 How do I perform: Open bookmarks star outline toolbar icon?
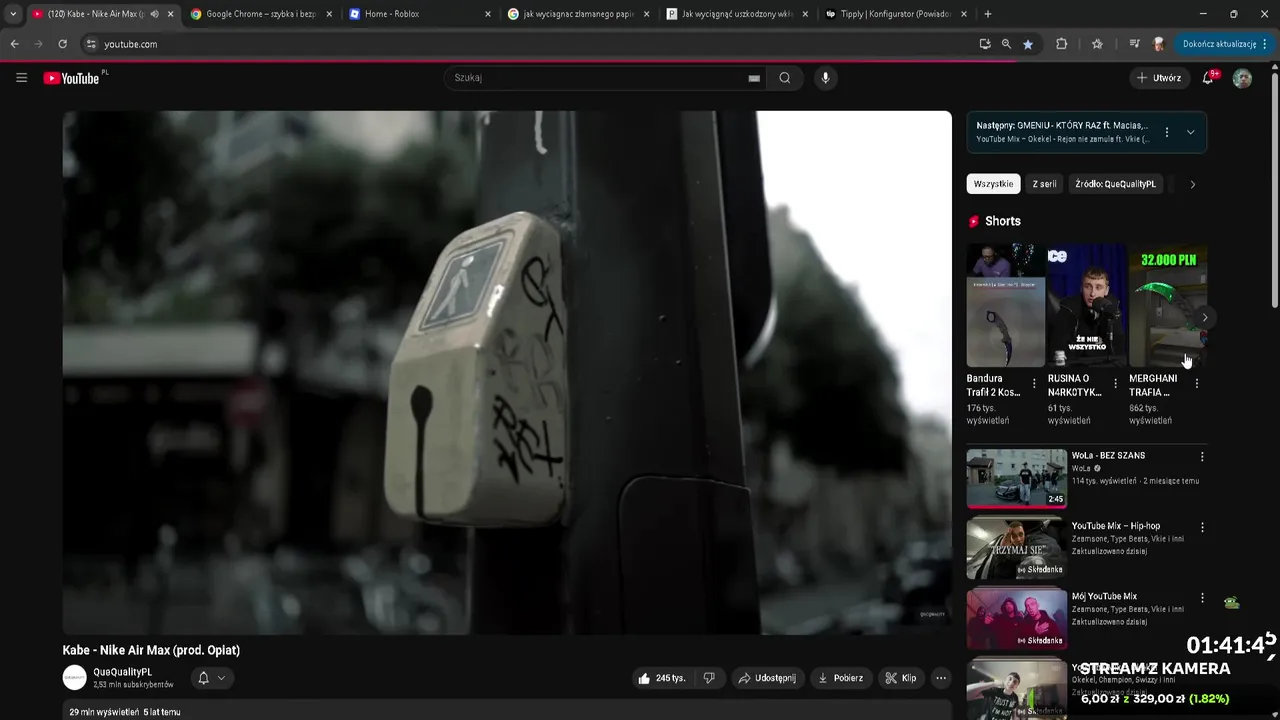point(1097,44)
